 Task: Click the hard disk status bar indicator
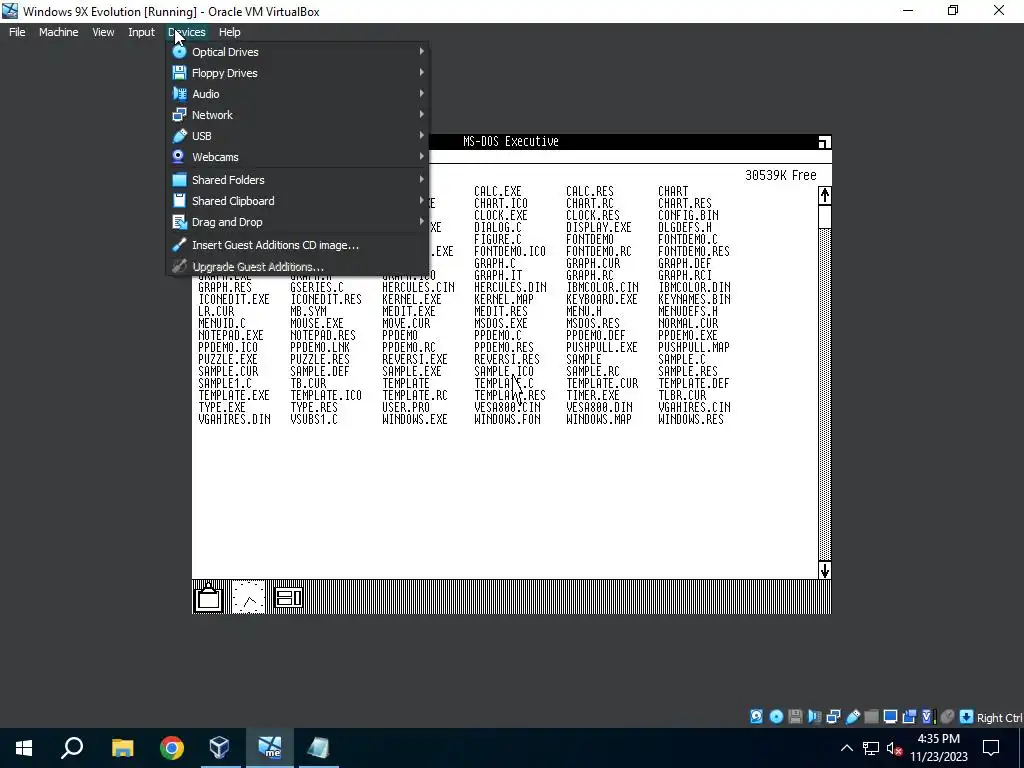[756, 716]
